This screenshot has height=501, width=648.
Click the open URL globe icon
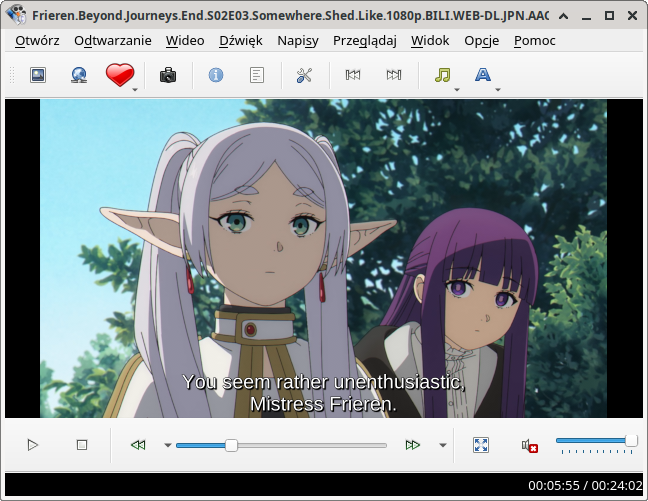pyautogui.click(x=79, y=75)
